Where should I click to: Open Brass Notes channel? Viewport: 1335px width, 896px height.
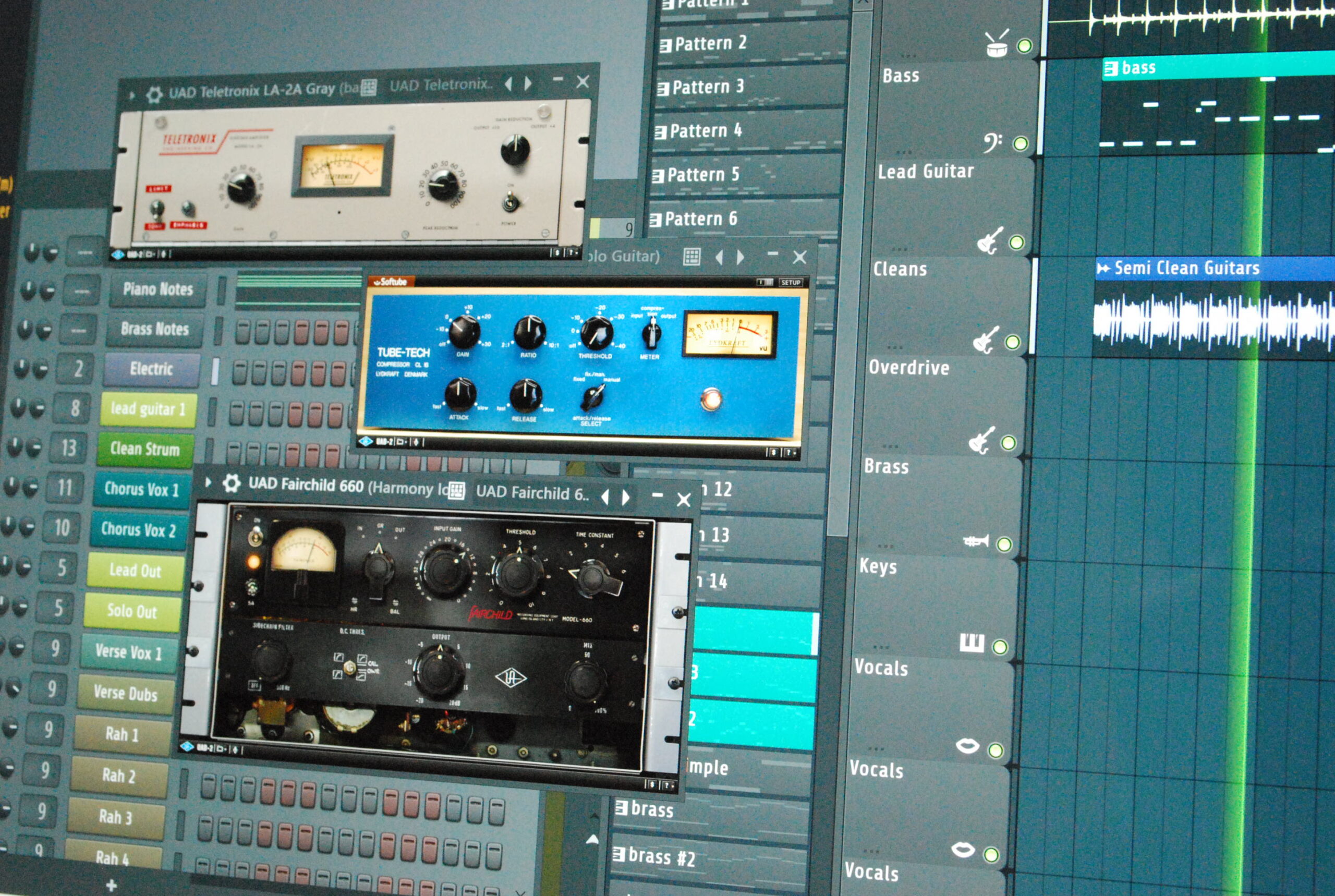pyautogui.click(x=155, y=329)
